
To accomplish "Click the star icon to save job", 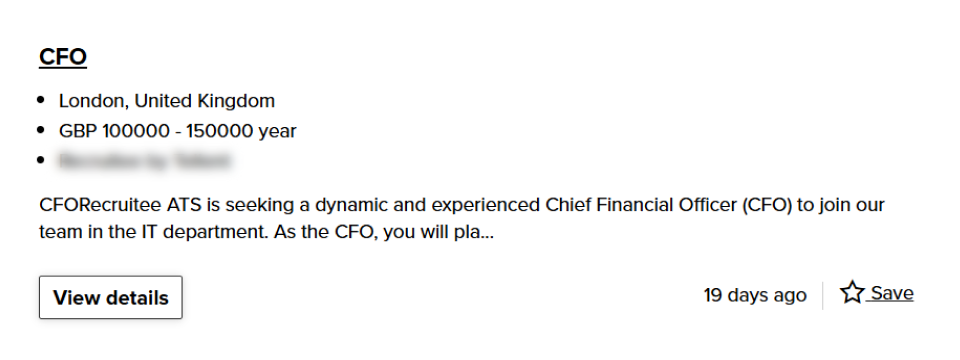I will pos(852,293).
